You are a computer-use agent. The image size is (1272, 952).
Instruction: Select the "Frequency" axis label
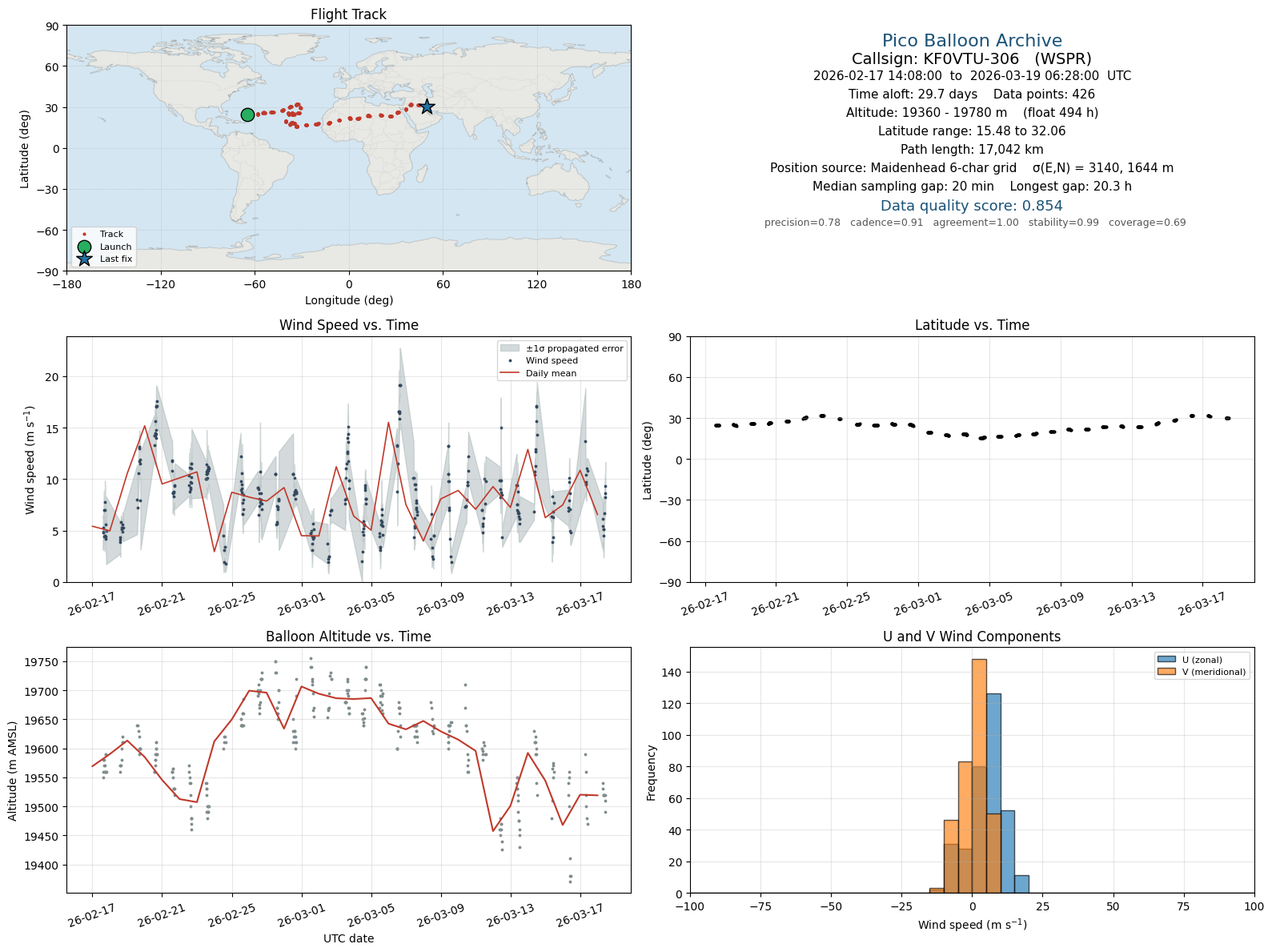point(652,773)
